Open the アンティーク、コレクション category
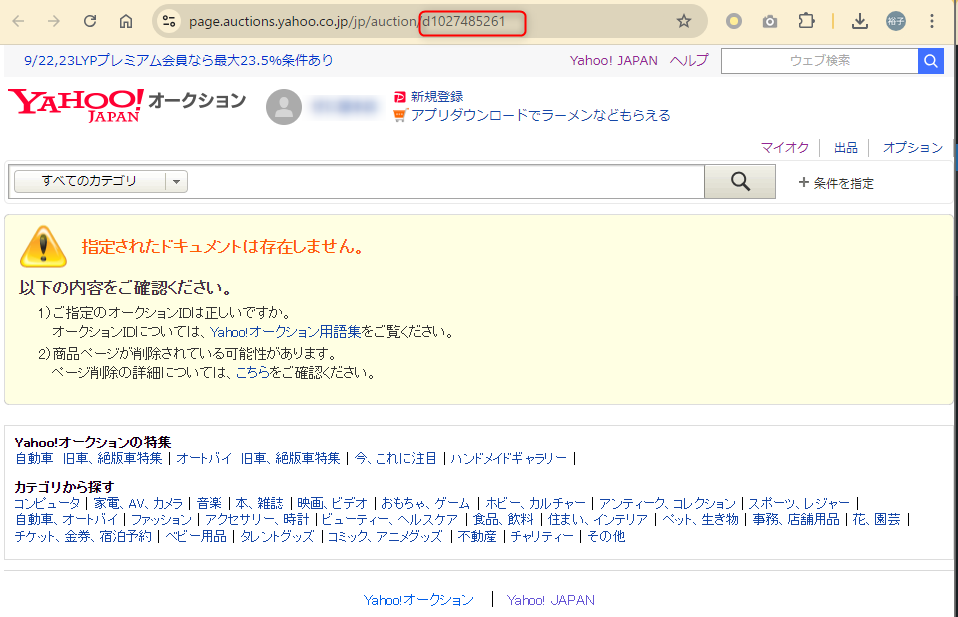 tap(667, 503)
